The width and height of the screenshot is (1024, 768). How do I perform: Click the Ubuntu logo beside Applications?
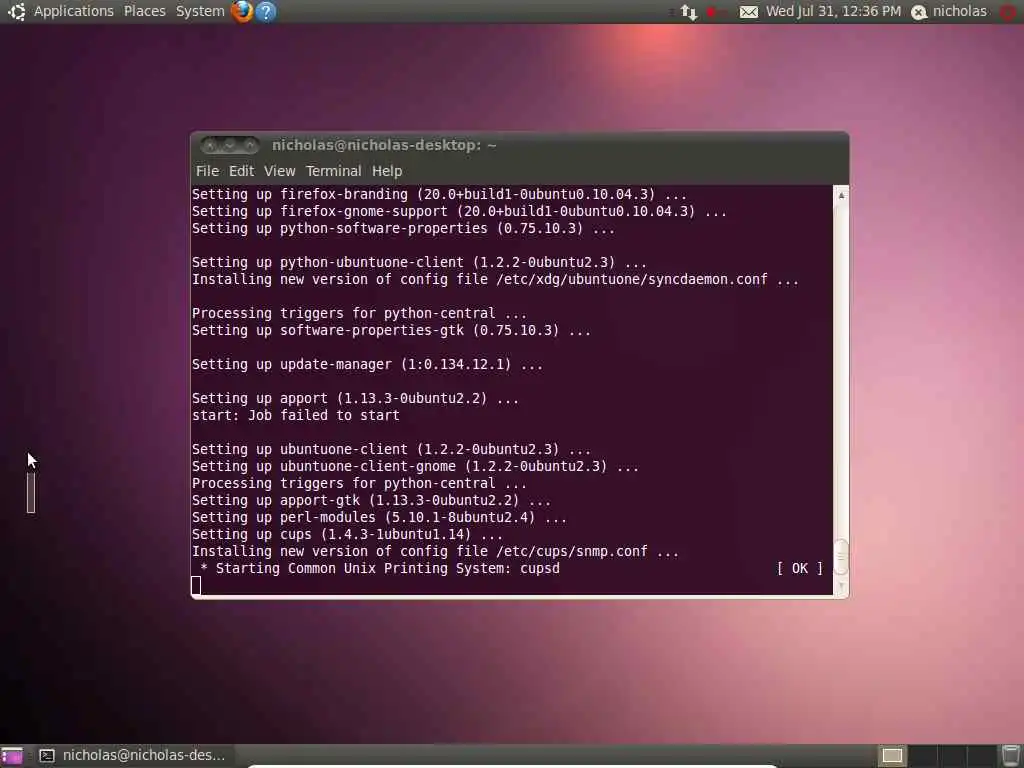[x=16, y=11]
